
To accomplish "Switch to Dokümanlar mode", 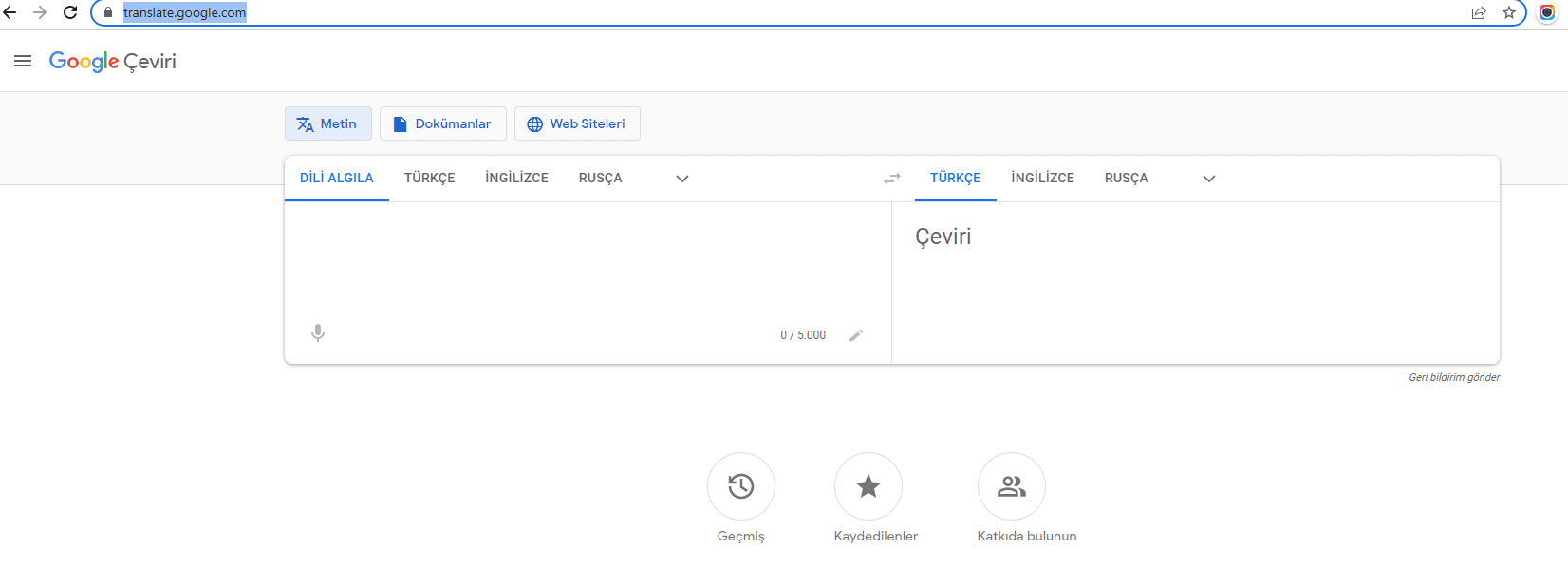I will coord(442,123).
